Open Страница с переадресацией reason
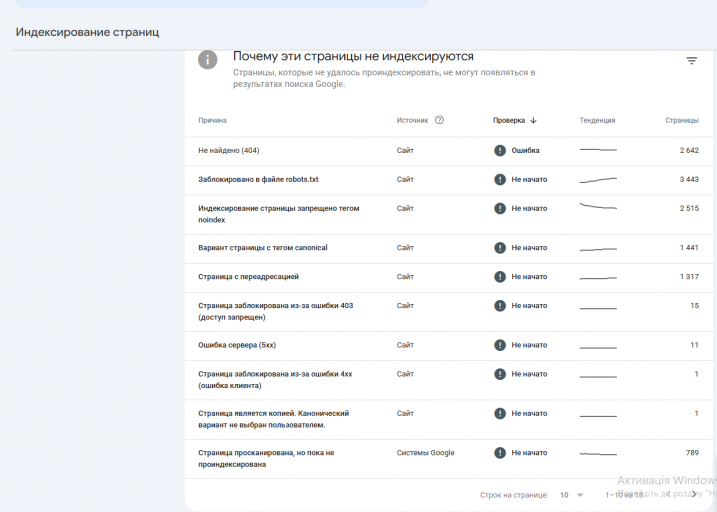The height and width of the screenshot is (512, 717). (248, 277)
